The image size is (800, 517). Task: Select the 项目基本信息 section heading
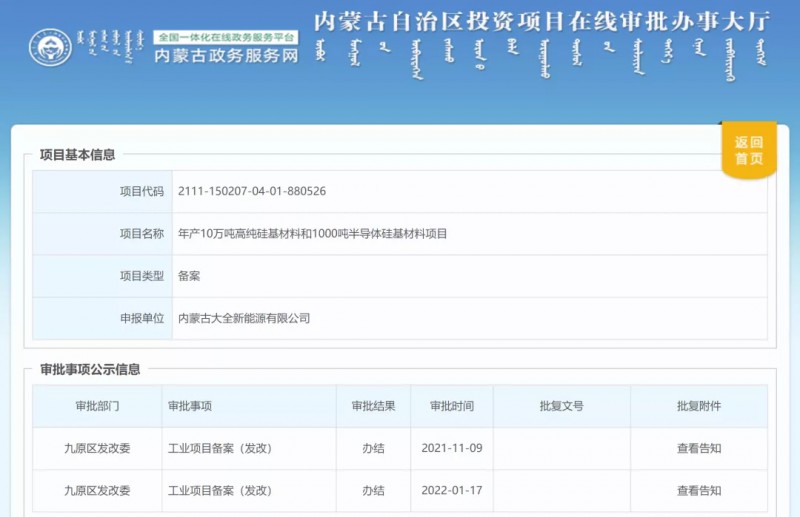(x=77, y=155)
